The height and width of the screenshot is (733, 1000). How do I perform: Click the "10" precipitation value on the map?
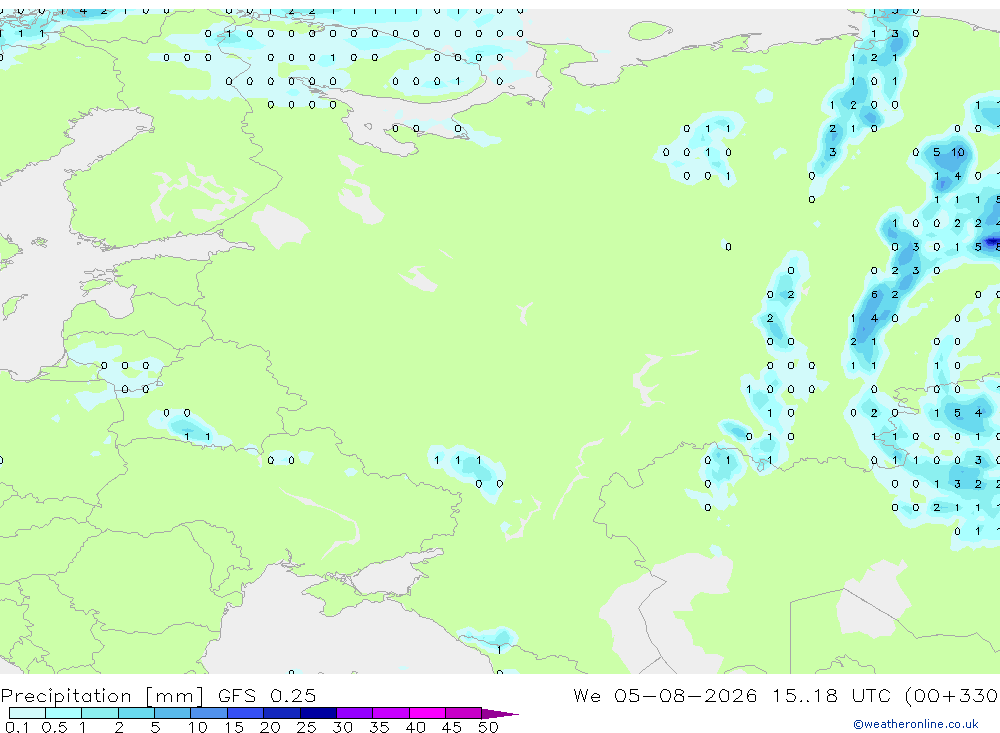[x=958, y=152]
